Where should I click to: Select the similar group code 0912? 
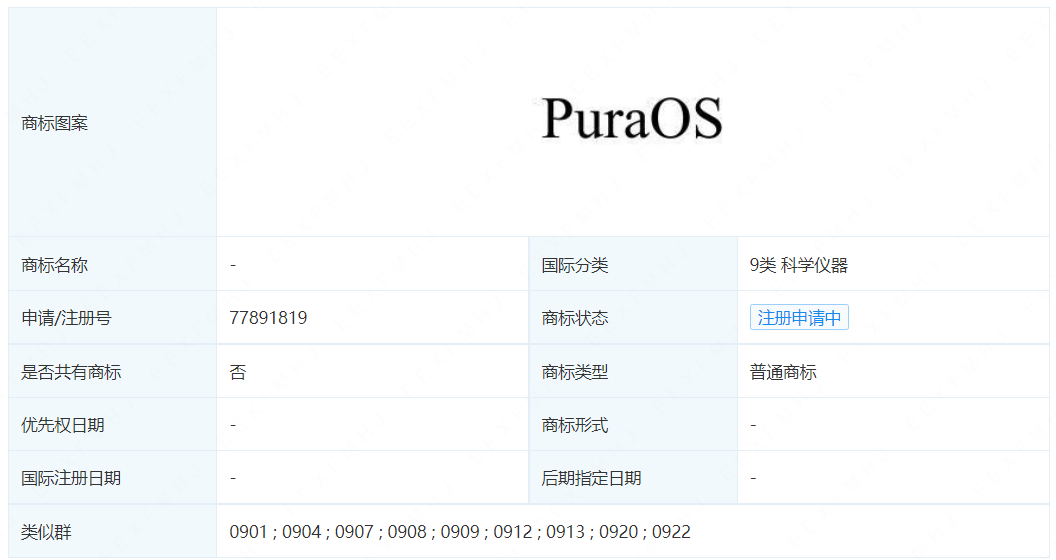[x=513, y=532]
